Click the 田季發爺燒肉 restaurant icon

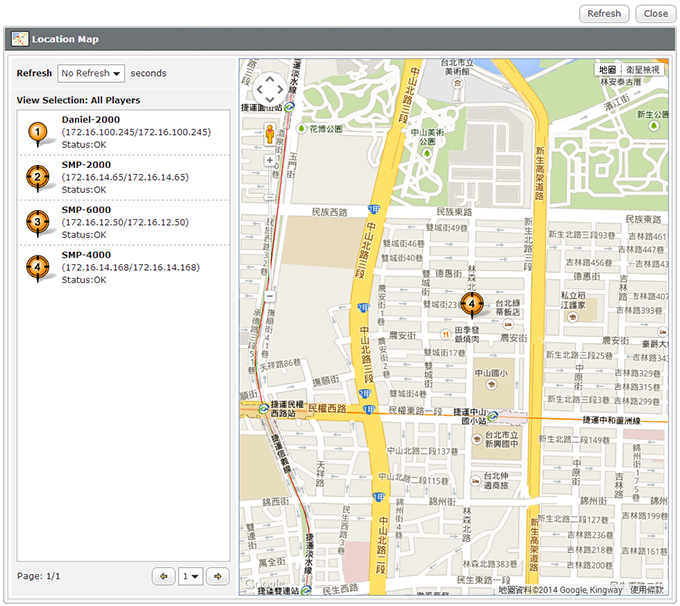coord(445,334)
